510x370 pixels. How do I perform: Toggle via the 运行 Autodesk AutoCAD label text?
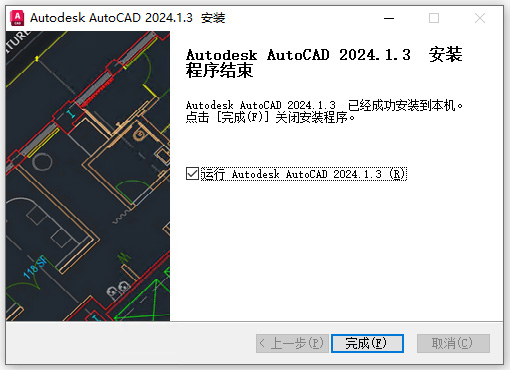pos(303,174)
